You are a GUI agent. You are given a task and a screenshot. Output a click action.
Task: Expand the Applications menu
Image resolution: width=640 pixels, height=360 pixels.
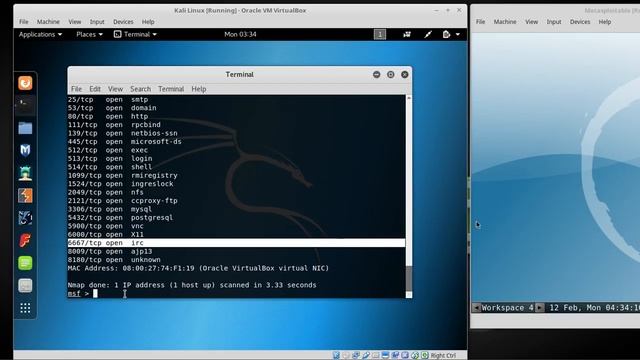pyautogui.click(x=40, y=34)
